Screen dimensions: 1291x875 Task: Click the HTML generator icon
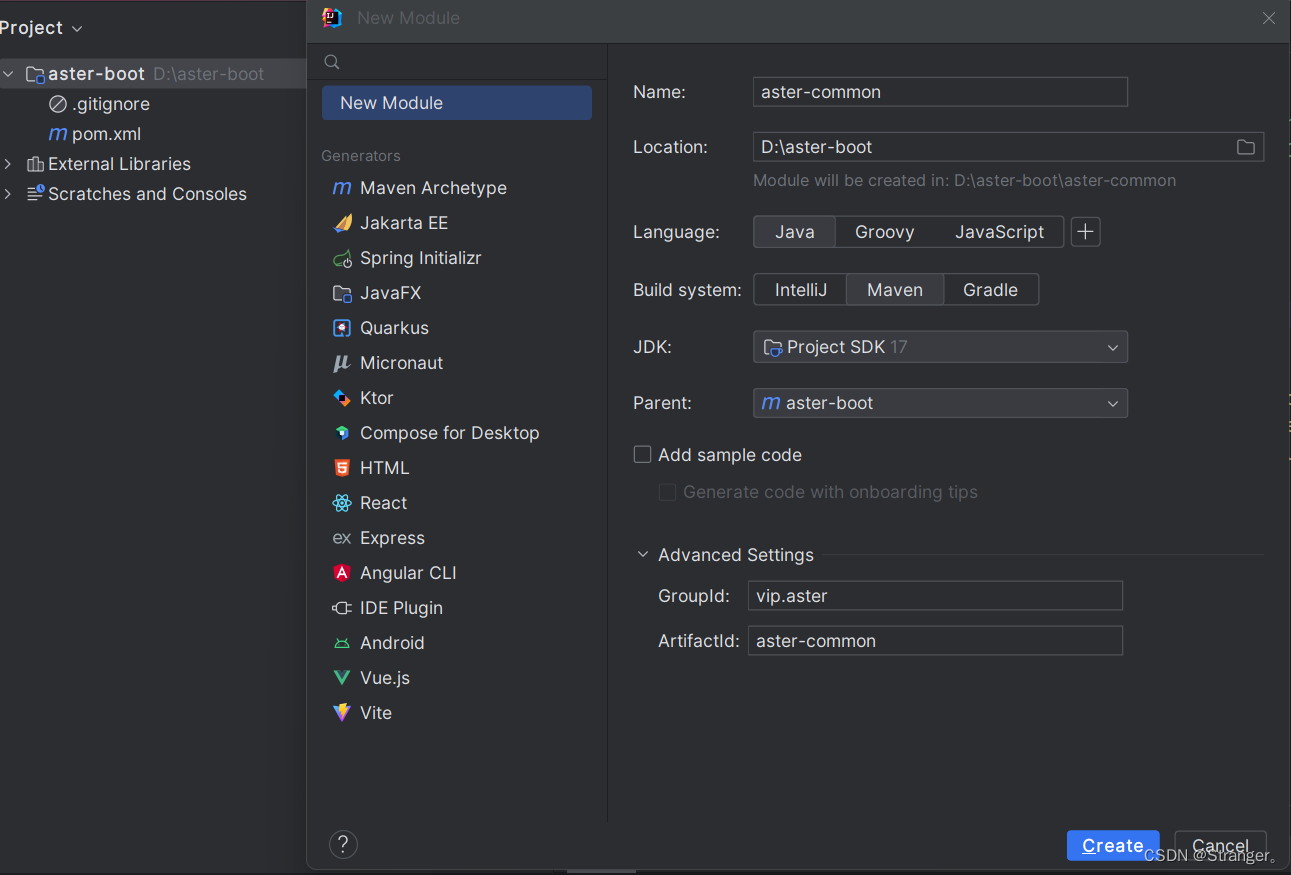coord(342,468)
